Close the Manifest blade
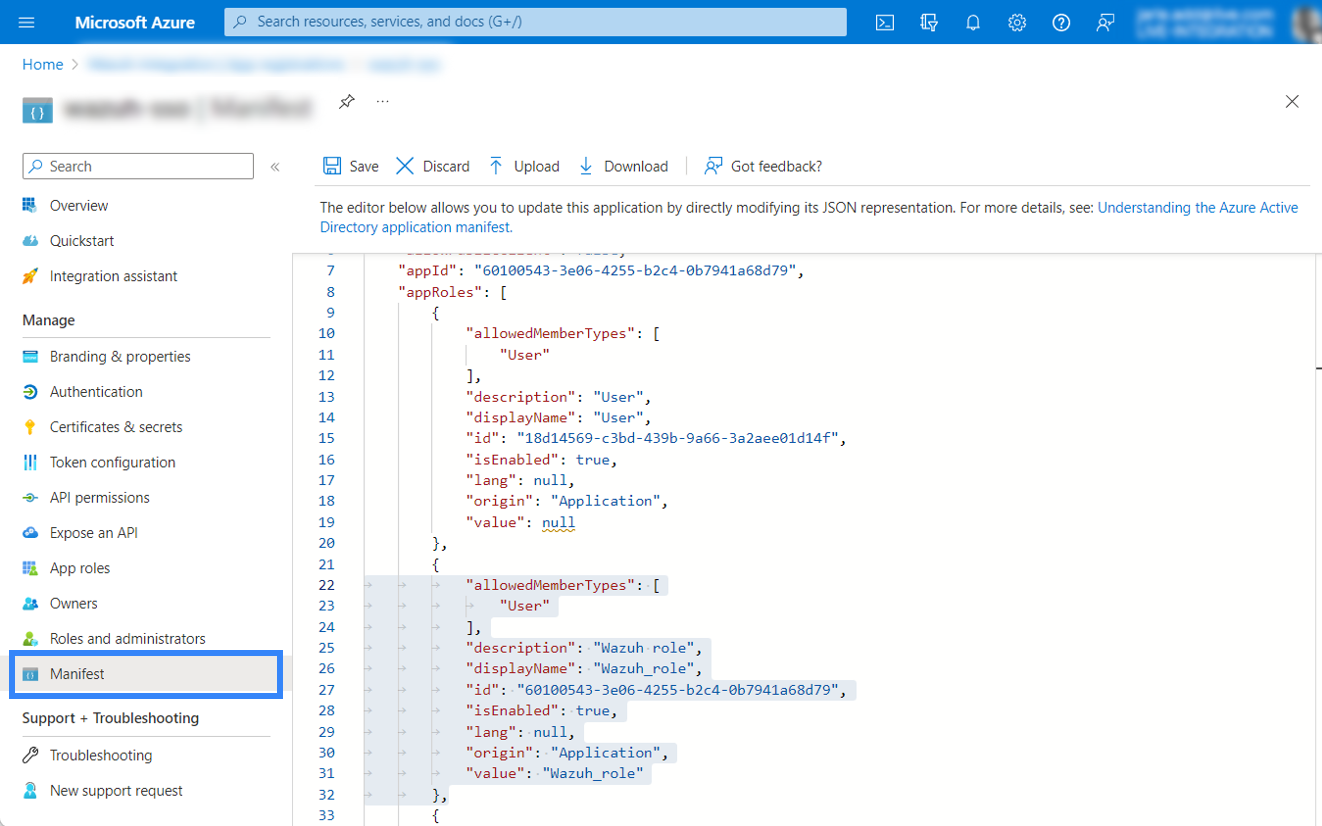The height and width of the screenshot is (826, 1322). (x=1292, y=101)
